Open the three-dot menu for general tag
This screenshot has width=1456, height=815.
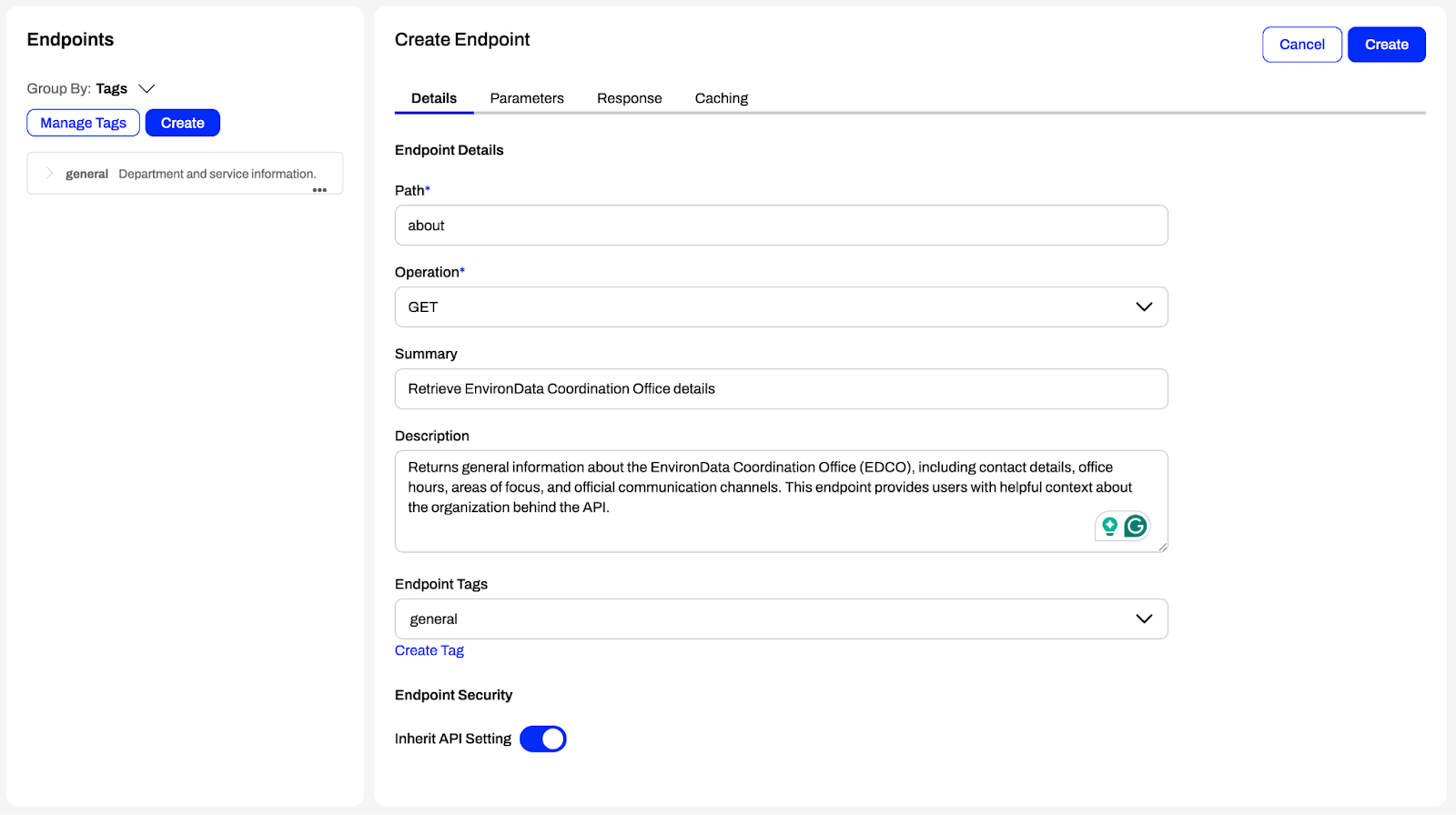tap(319, 190)
